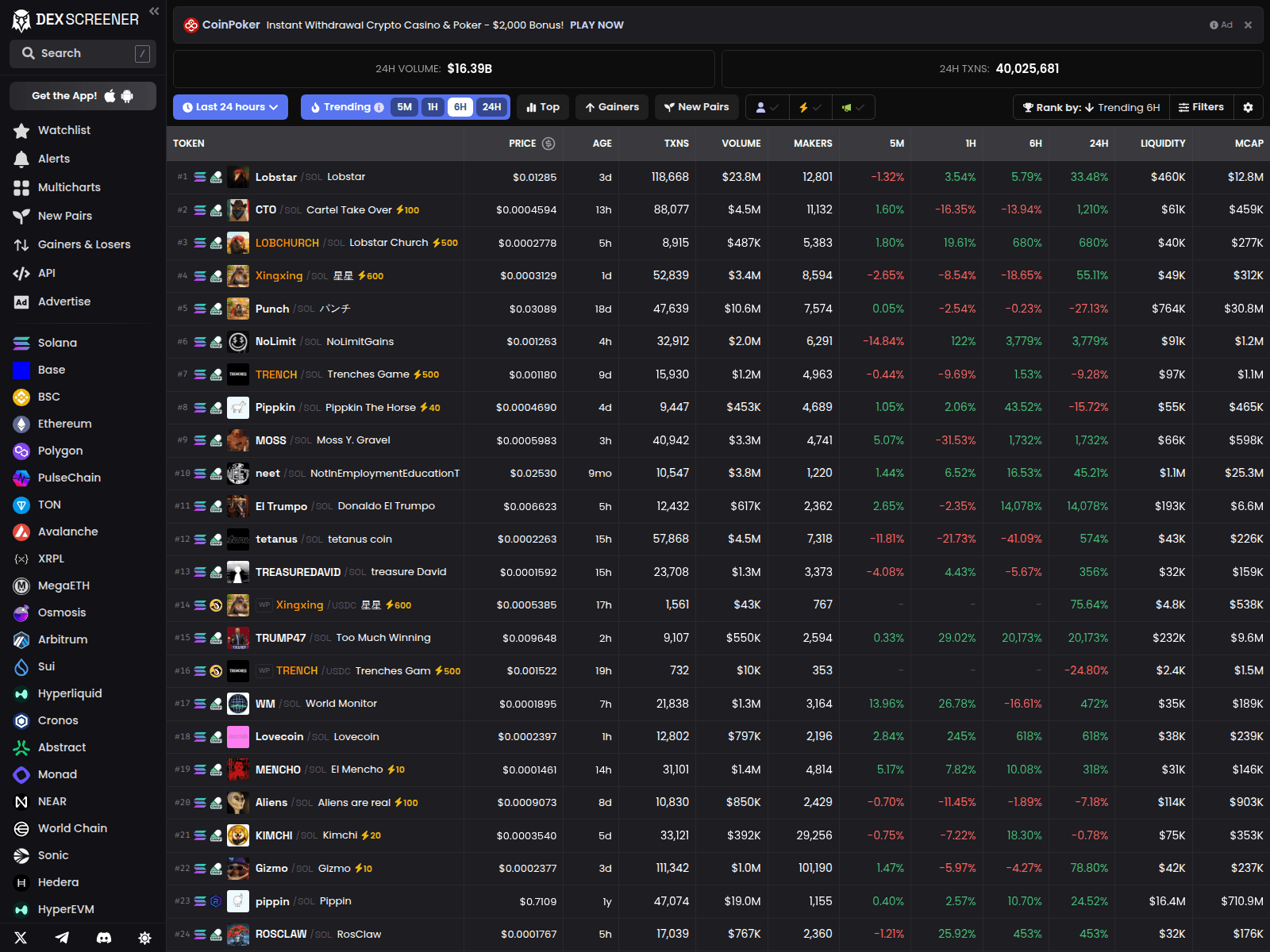This screenshot has width=1270, height=952.
Task: Open Gainers & Losers arrows icon
Action: 21,244
